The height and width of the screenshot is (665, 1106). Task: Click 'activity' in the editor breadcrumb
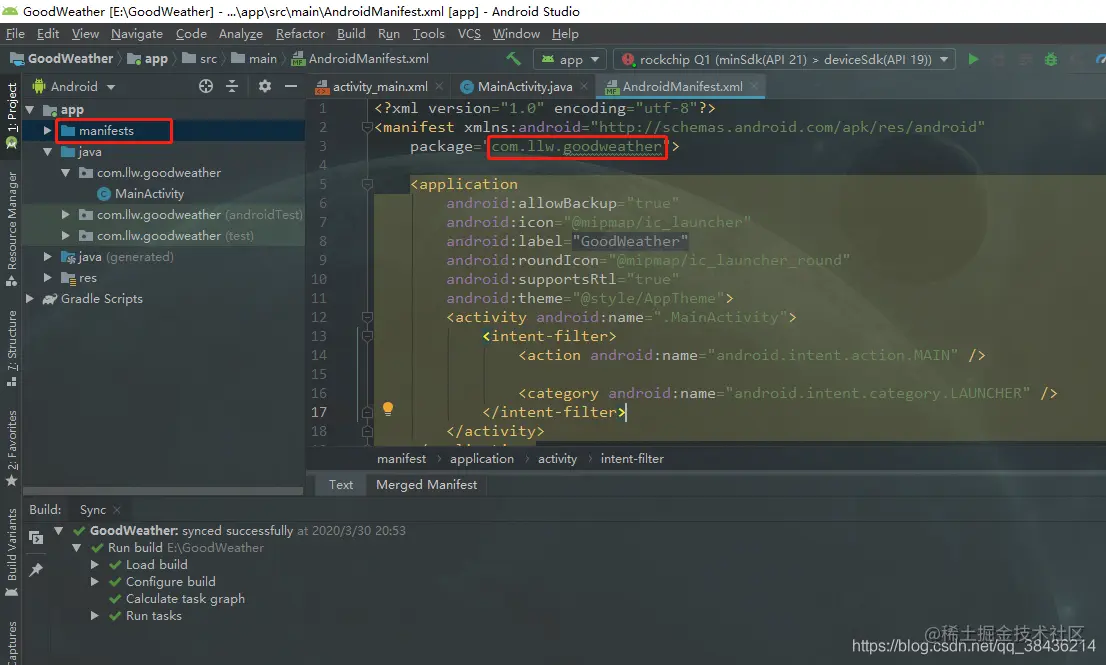(557, 458)
